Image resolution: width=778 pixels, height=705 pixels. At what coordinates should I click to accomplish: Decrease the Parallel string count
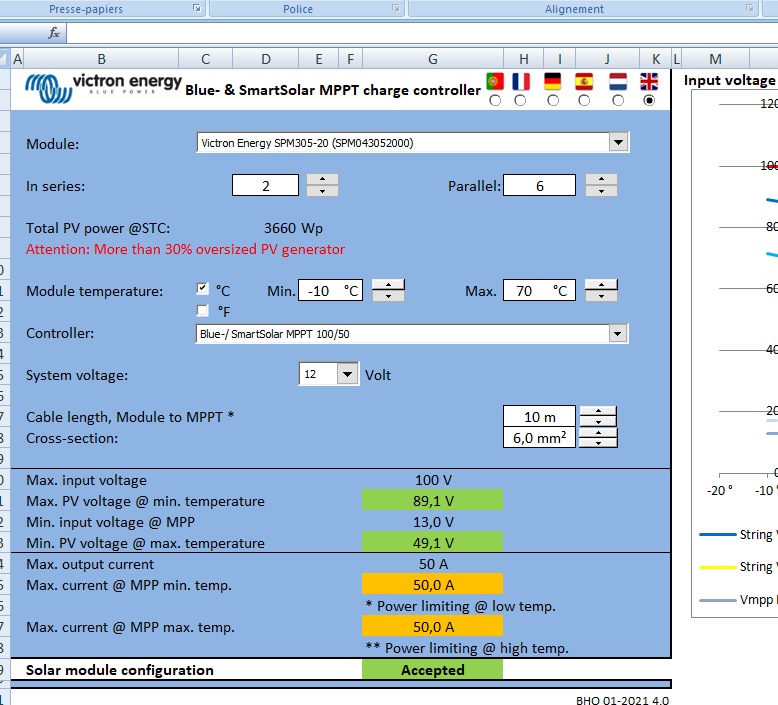(601, 191)
